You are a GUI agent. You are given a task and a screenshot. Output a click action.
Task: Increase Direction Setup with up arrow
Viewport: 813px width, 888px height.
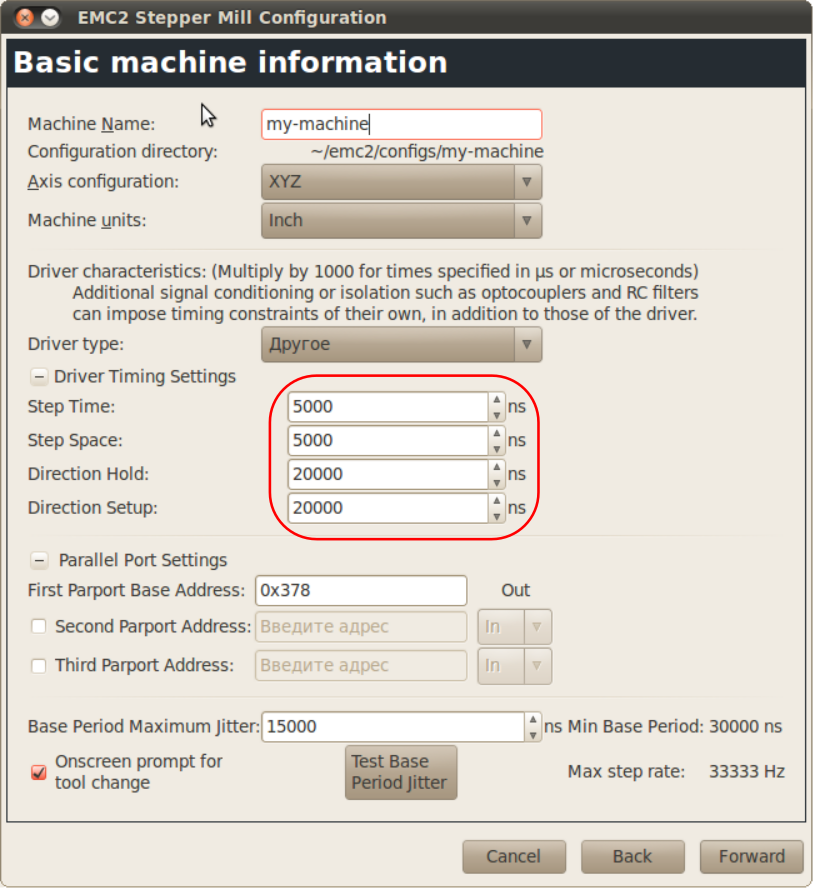tap(497, 501)
